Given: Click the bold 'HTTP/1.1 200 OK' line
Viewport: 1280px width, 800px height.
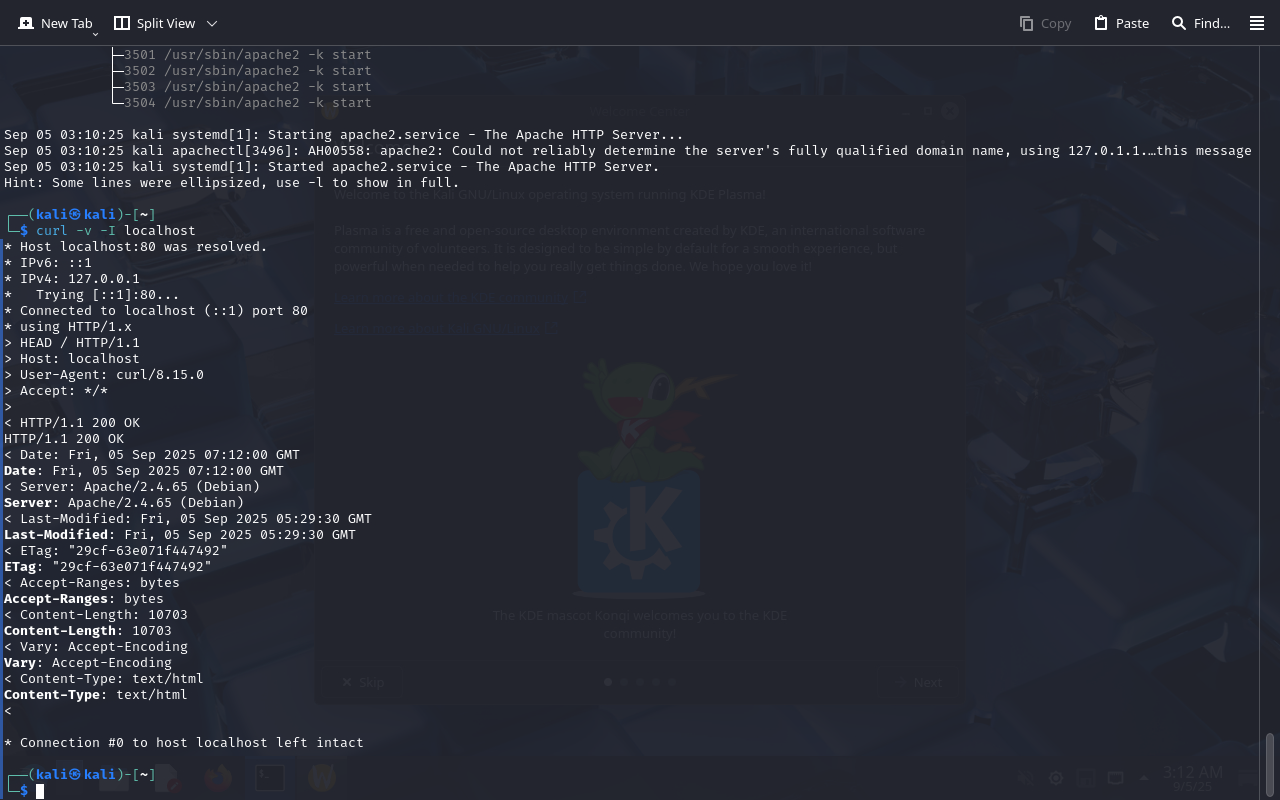Looking at the screenshot, I should 64,439.
